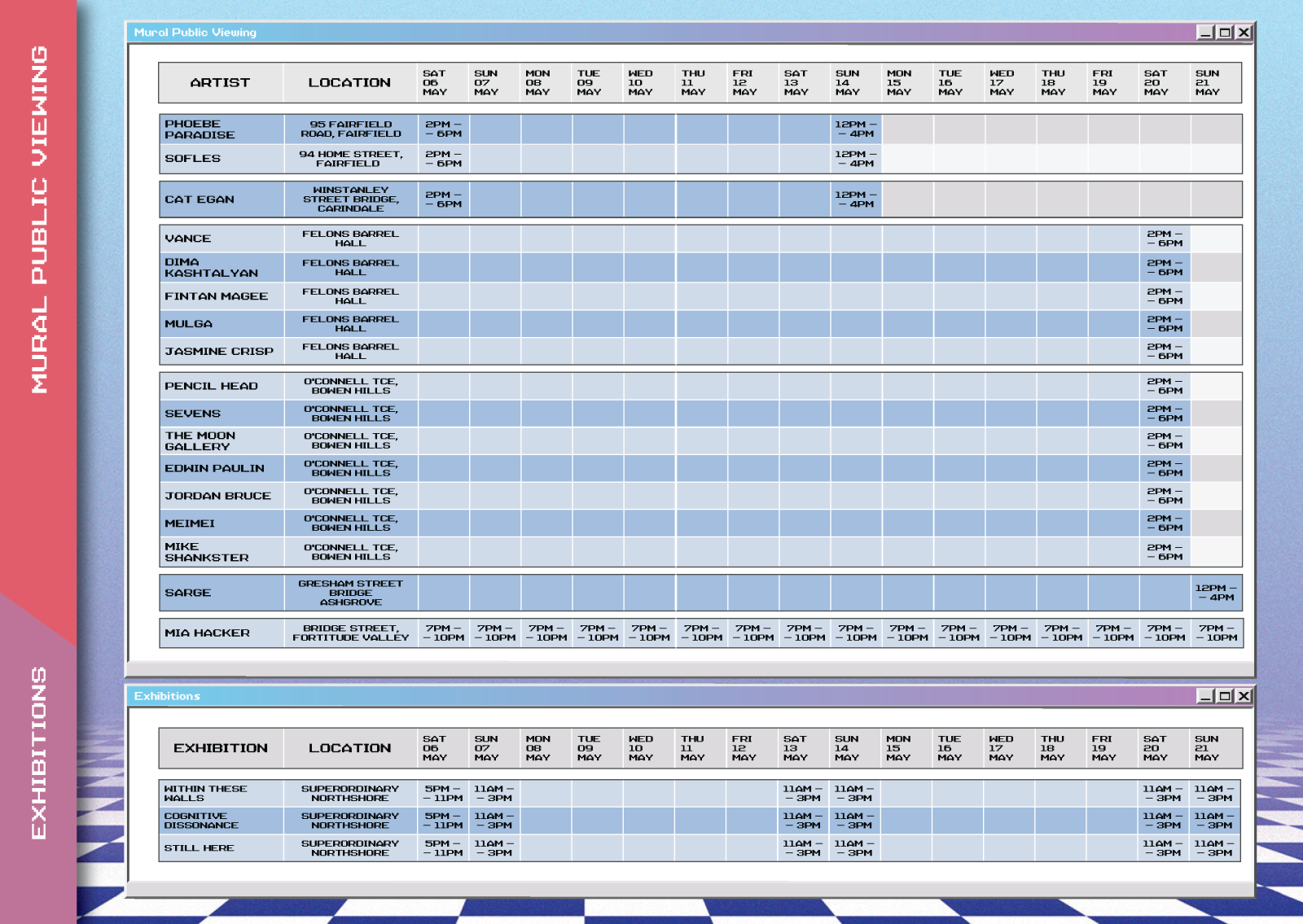Screen dimensions: 1303x924
Task: Click the EXHIBITION column header
Action: point(220,748)
